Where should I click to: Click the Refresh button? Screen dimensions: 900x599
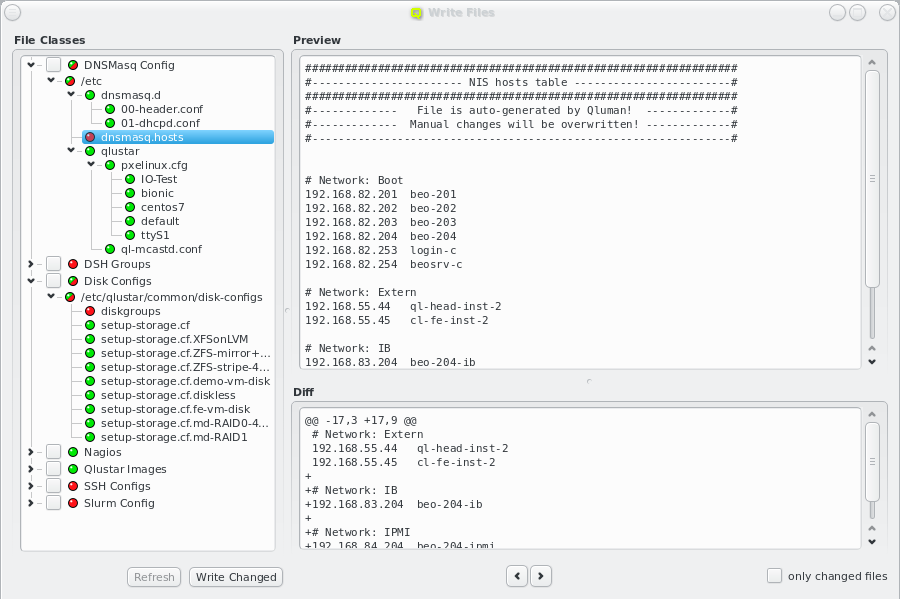click(x=154, y=577)
